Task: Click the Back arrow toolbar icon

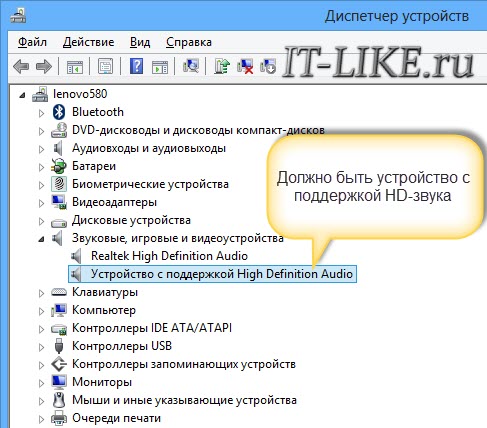Action: pos(21,66)
